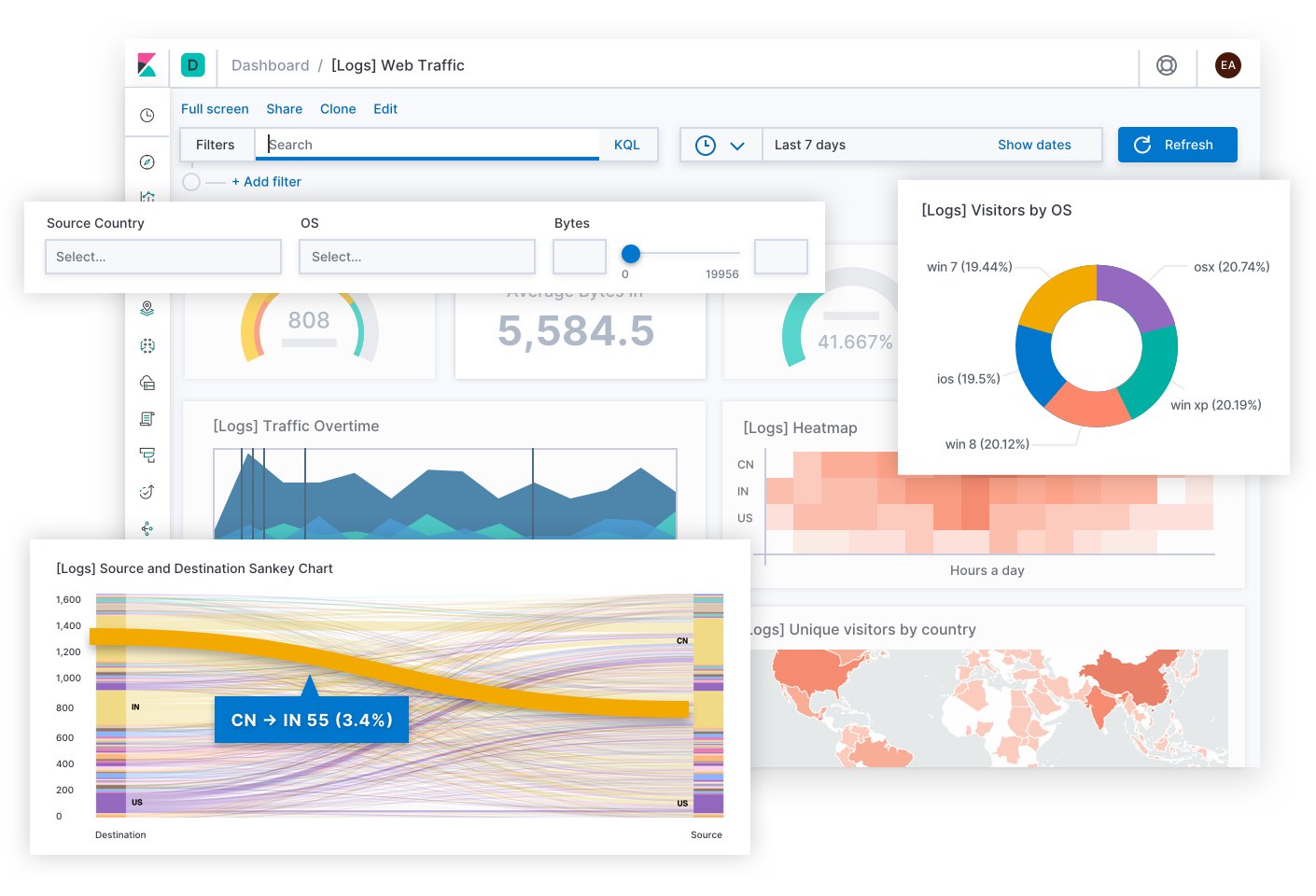Select the salmon win 8 donut slice
1316x896 pixels.
click(x=1090, y=405)
